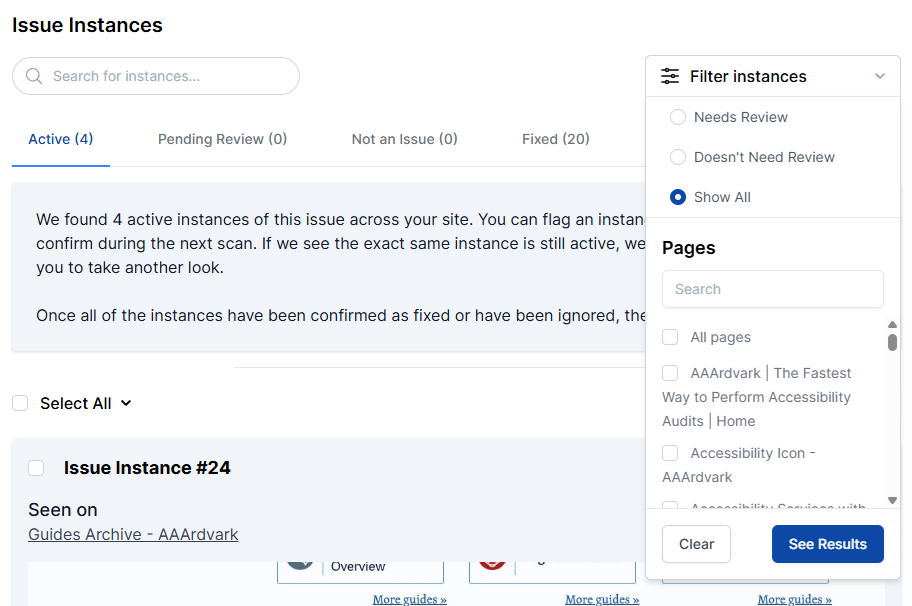Expand the Select All dropdown arrow

pos(126,404)
